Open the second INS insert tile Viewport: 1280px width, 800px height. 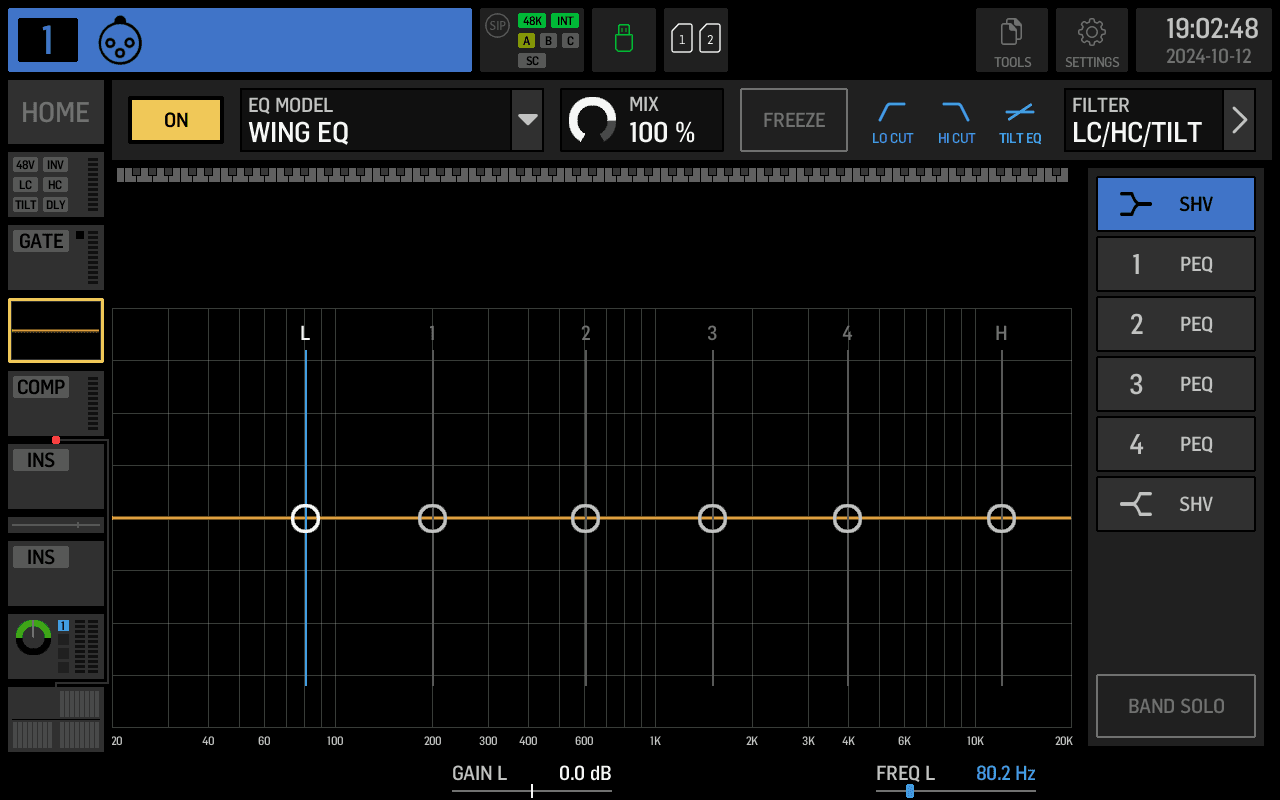click(x=56, y=573)
